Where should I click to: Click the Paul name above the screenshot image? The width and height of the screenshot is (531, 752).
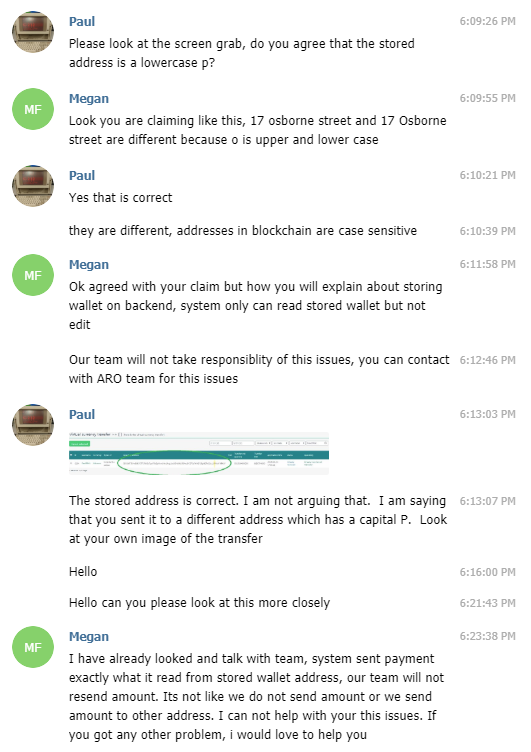point(82,414)
